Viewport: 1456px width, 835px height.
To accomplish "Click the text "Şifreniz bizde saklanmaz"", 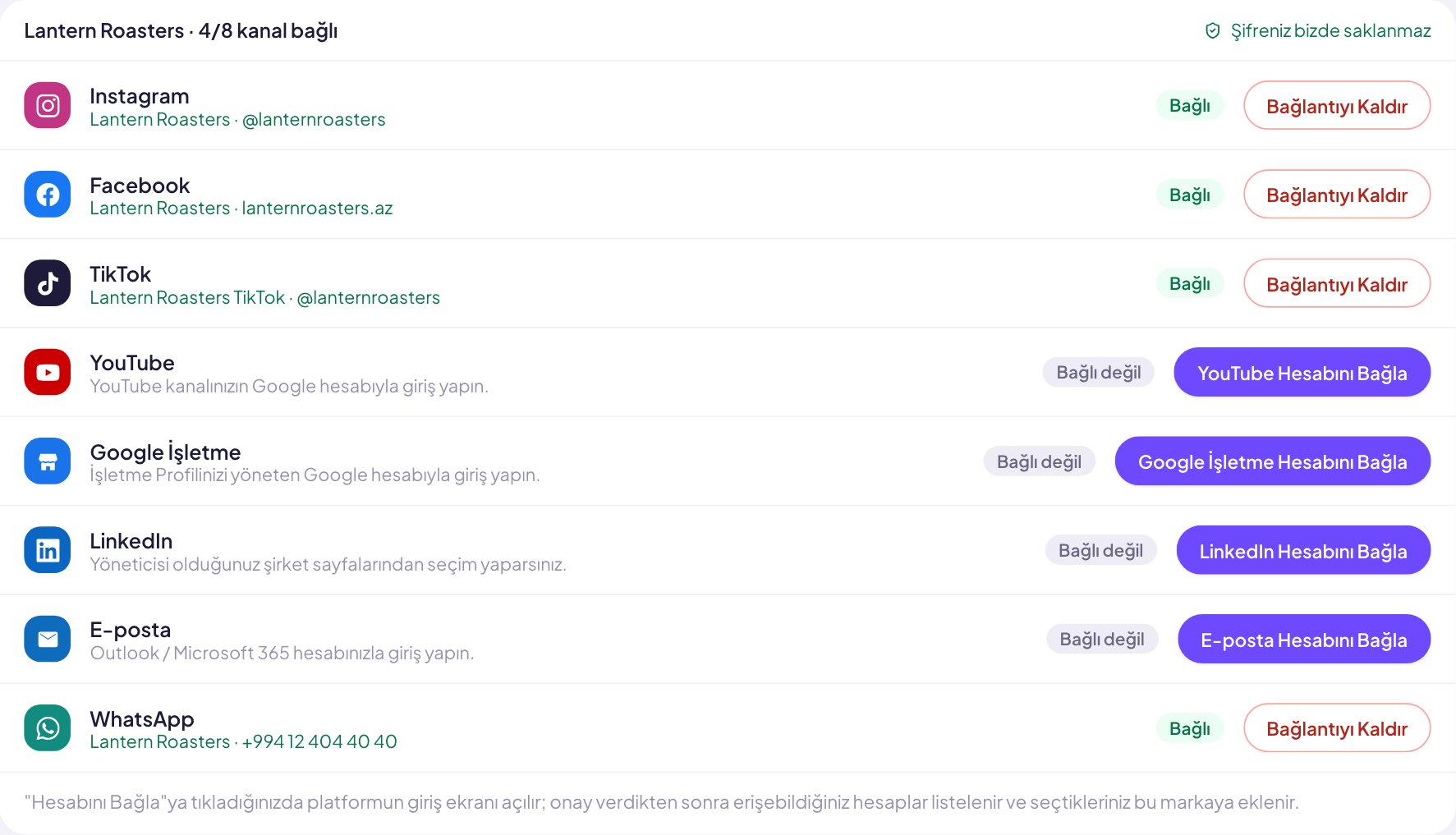I will coord(1330,31).
